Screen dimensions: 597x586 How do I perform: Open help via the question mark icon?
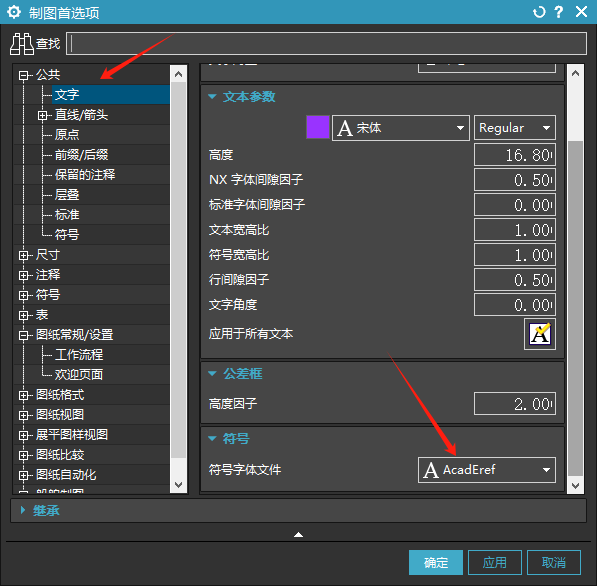click(559, 12)
